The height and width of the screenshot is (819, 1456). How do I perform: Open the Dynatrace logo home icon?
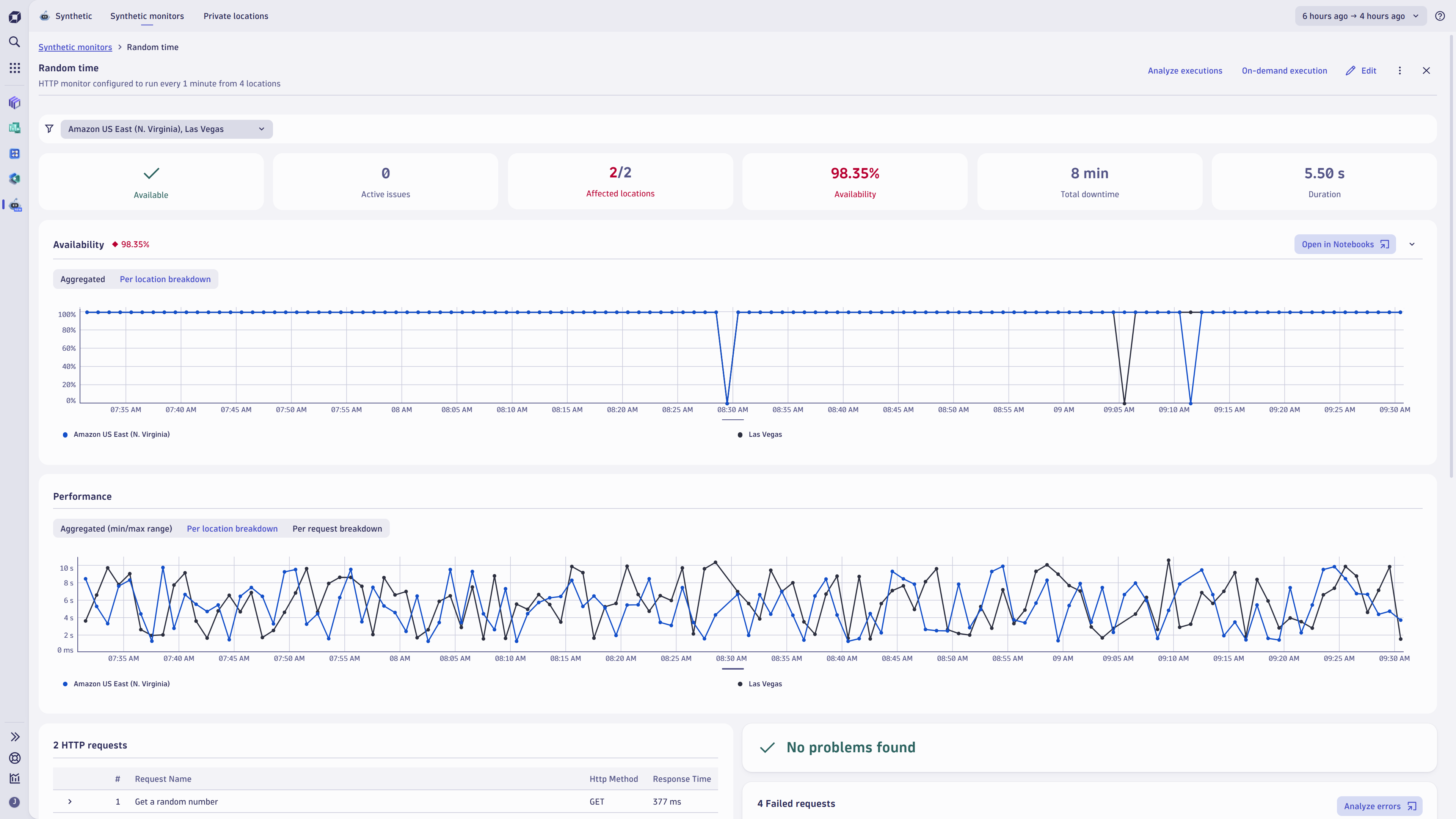[x=15, y=17]
